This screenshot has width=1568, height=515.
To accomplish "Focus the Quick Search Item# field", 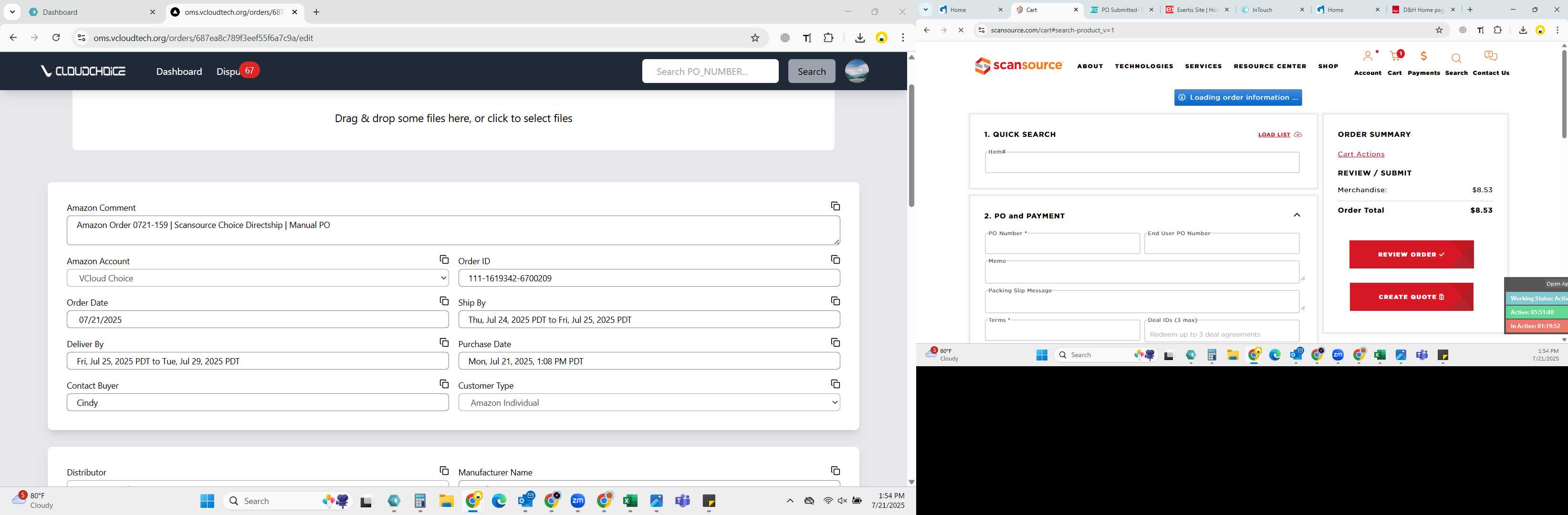I will [1142, 162].
